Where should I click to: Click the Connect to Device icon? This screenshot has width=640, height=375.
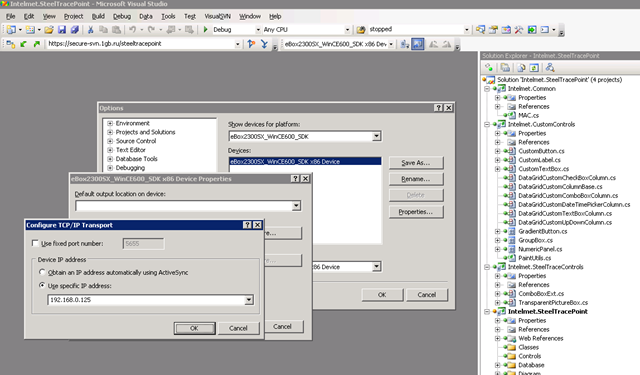(404, 44)
